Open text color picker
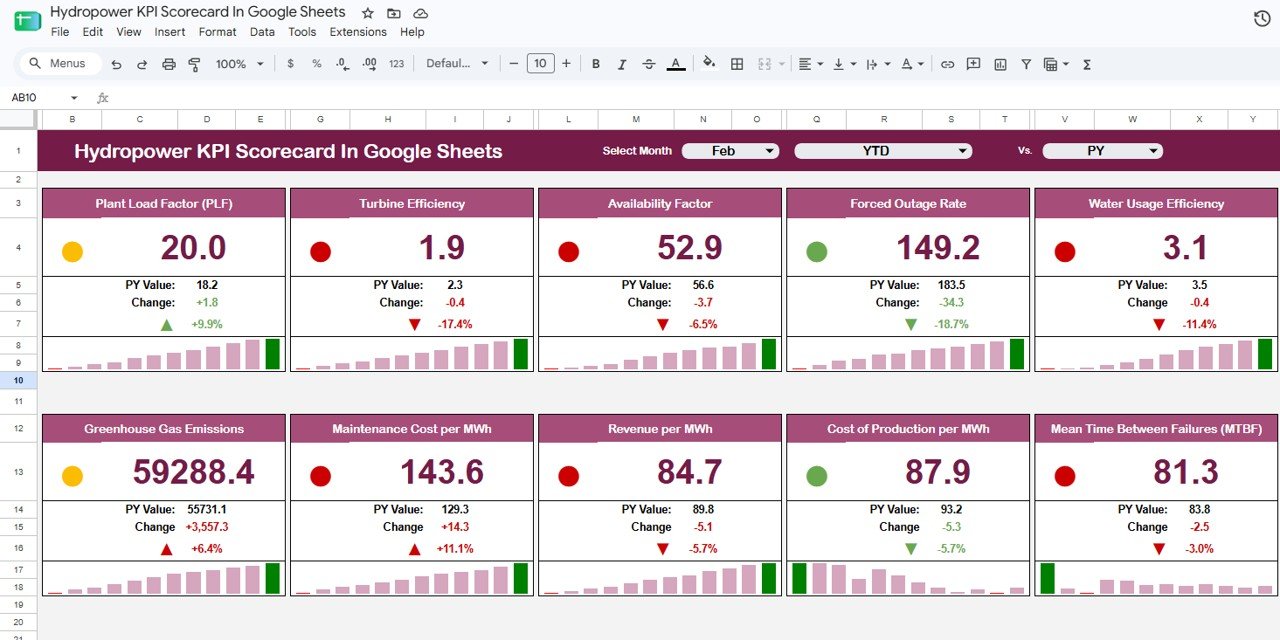The width and height of the screenshot is (1280, 640). tap(676, 64)
